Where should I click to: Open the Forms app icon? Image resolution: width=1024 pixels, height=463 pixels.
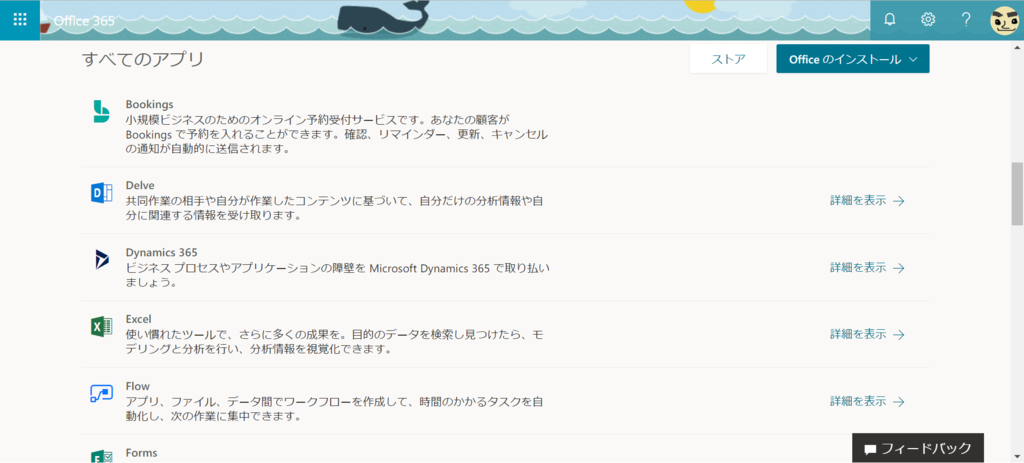pyautogui.click(x=101, y=456)
